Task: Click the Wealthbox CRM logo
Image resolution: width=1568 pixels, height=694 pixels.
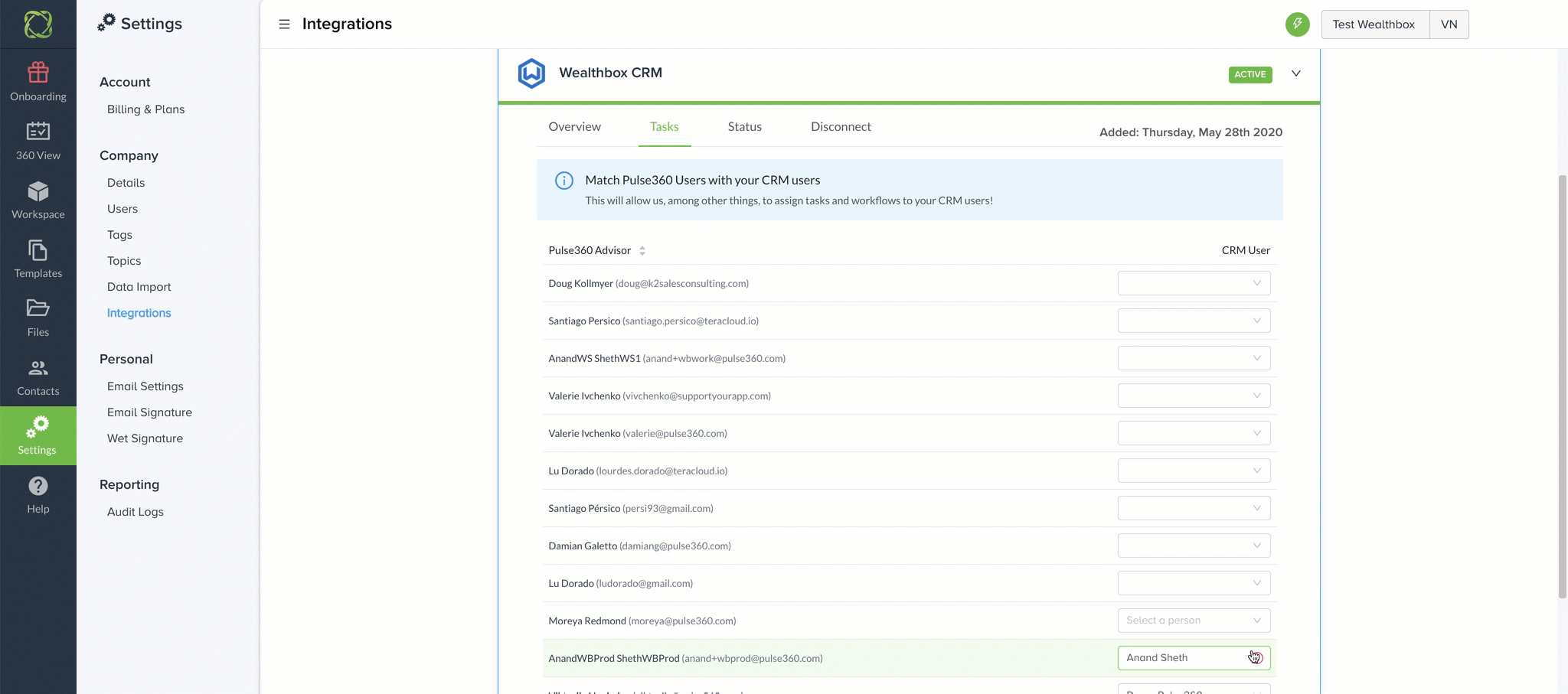Action: coord(531,73)
